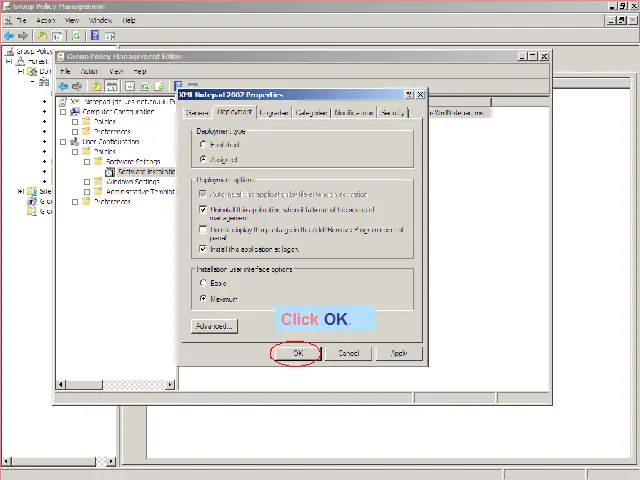The width and height of the screenshot is (640, 480).
Task: Select the Software installation tree node
Action: pyautogui.click(x=145, y=172)
